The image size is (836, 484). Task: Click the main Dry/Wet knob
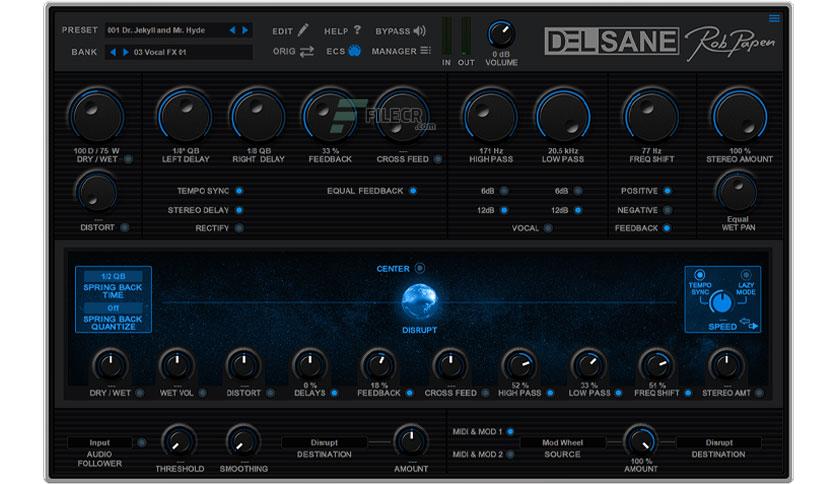[x=97, y=117]
